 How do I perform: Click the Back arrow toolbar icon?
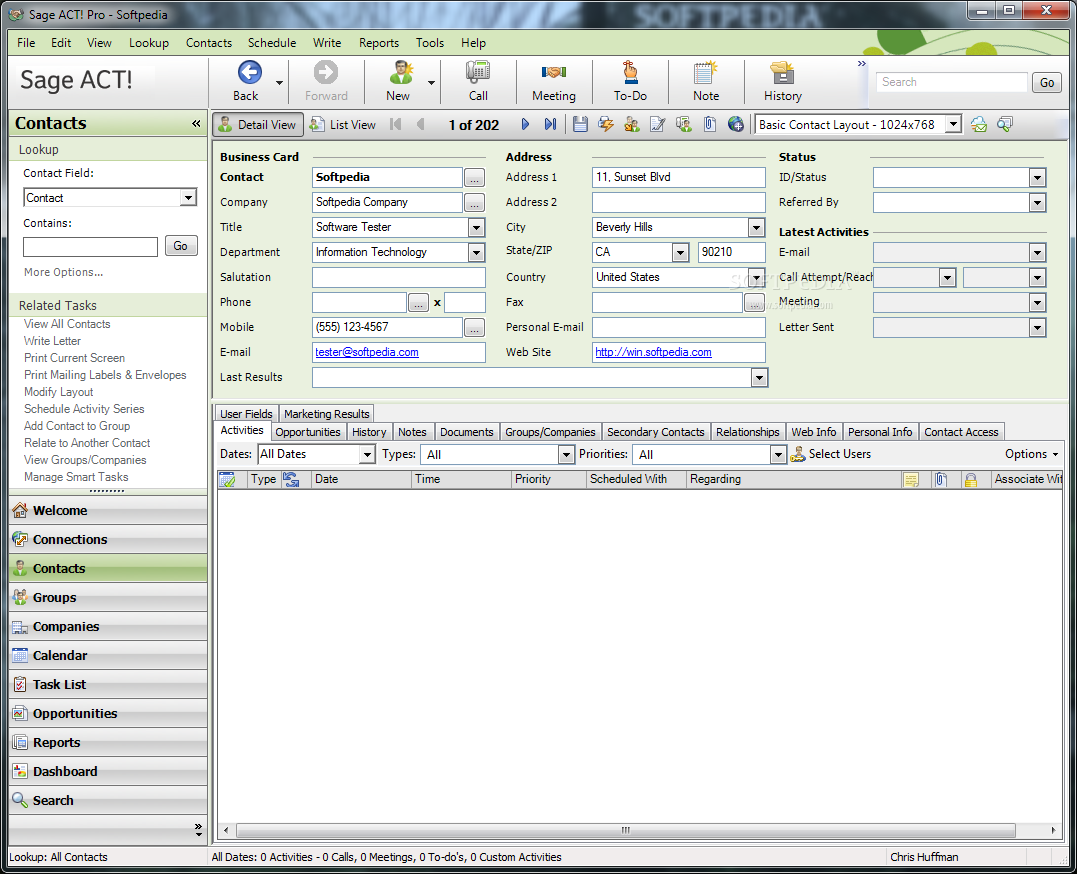click(249, 73)
